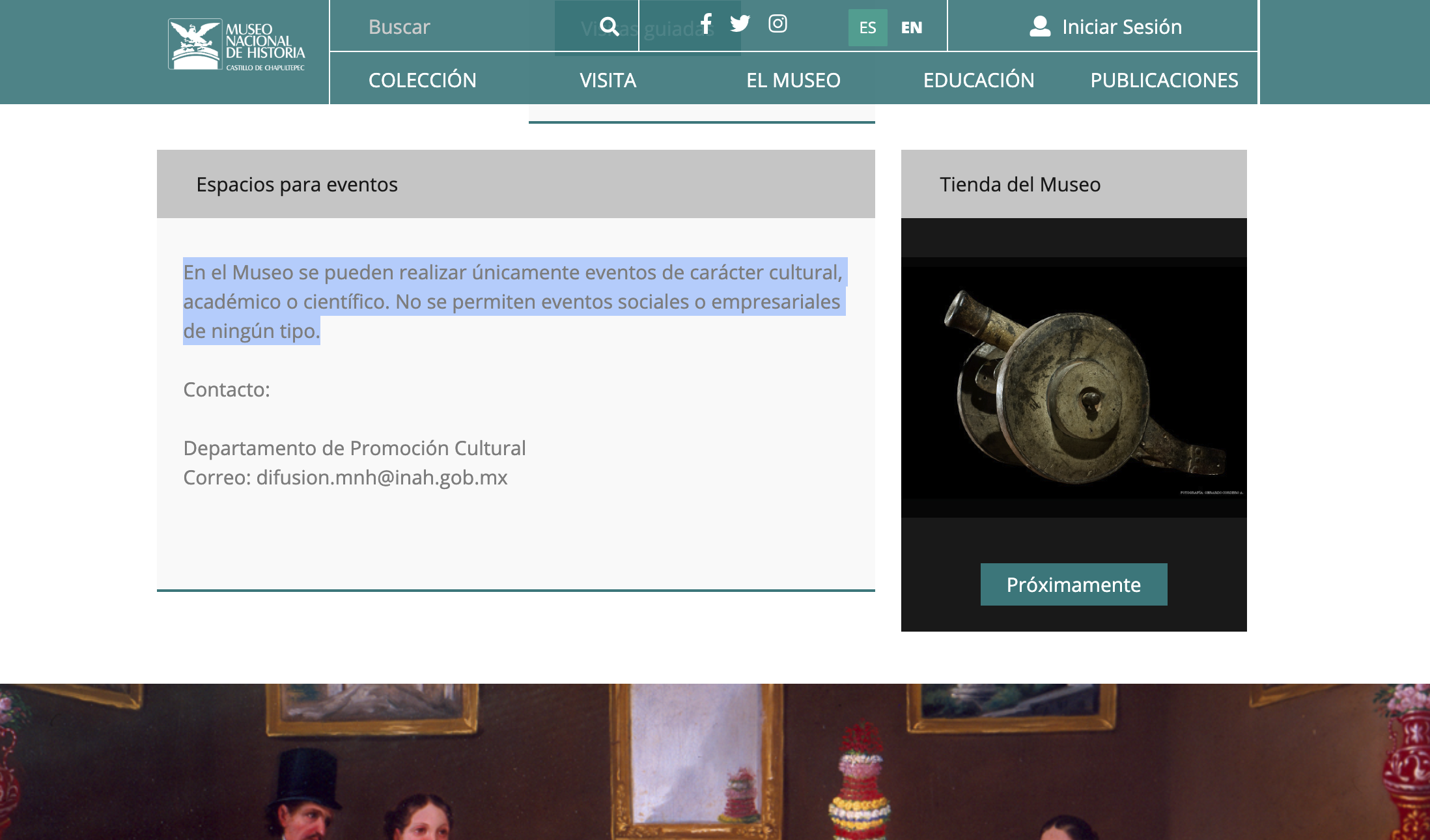Click the user profile icon by Iniciar Sesión
The image size is (1430, 840).
pos(1040,27)
